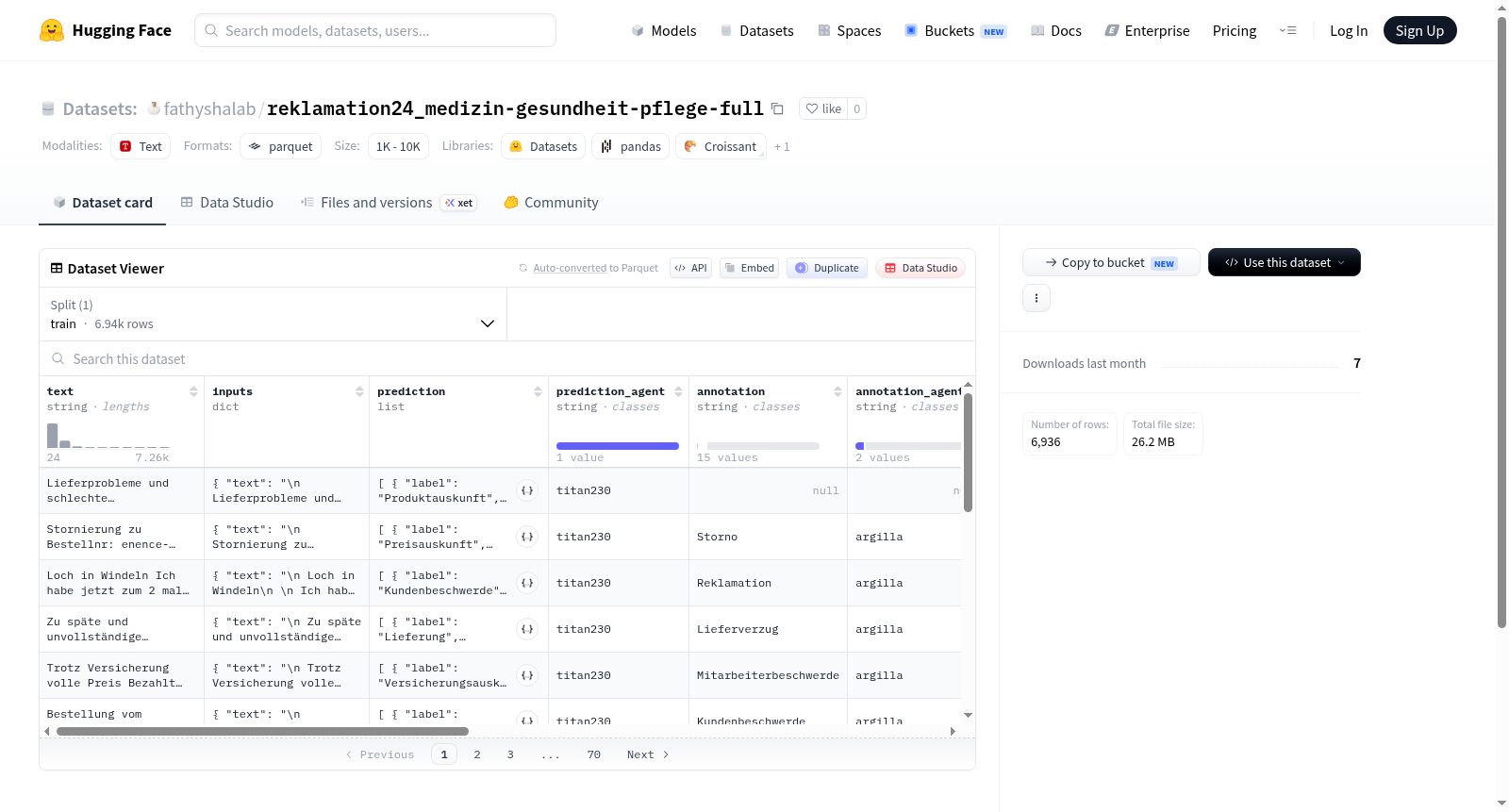Open the Hugging Face logo home link
The height and width of the screenshot is (812, 1509).
pyautogui.click(x=106, y=30)
